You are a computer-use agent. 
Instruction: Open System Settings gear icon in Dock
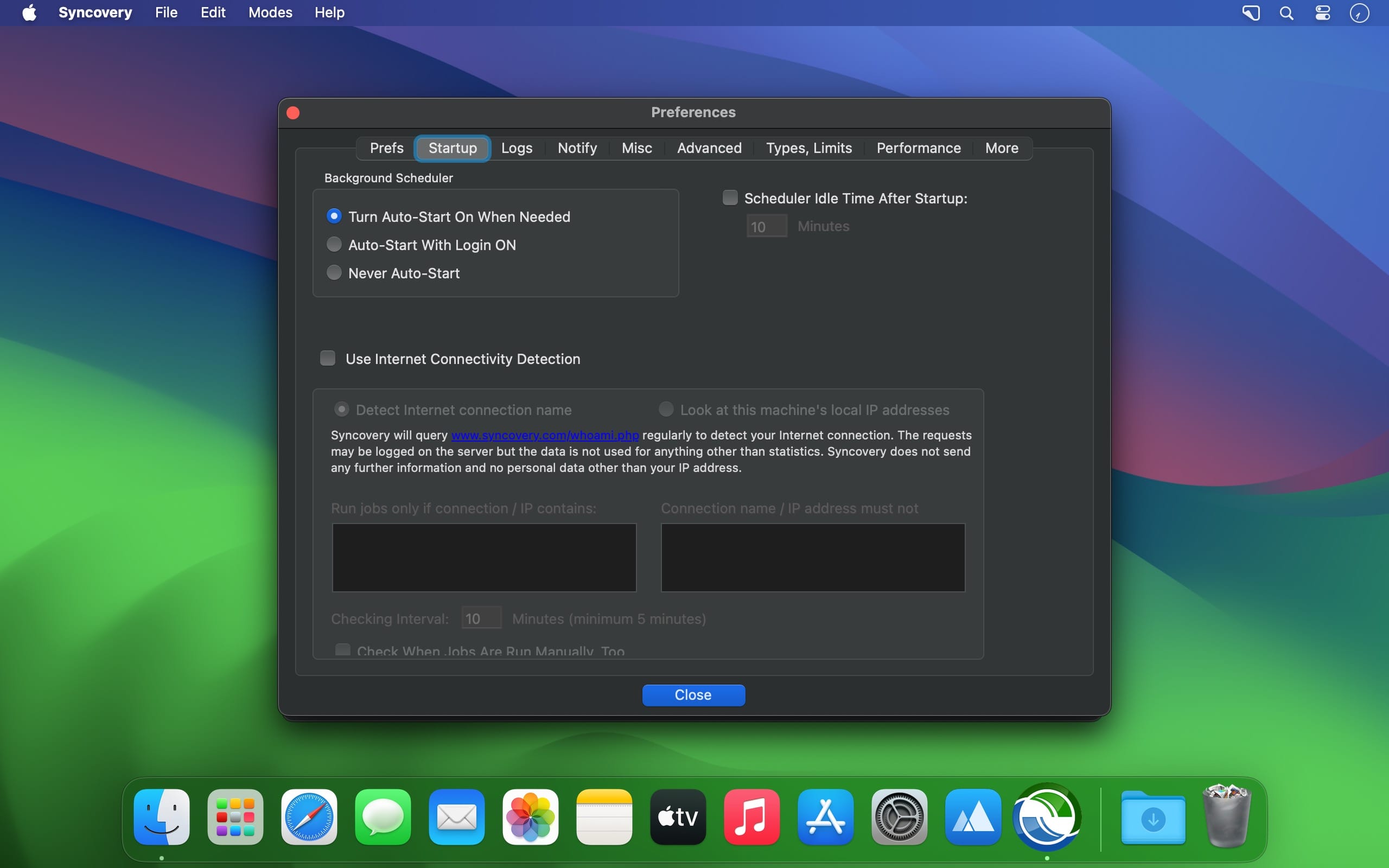point(899,816)
